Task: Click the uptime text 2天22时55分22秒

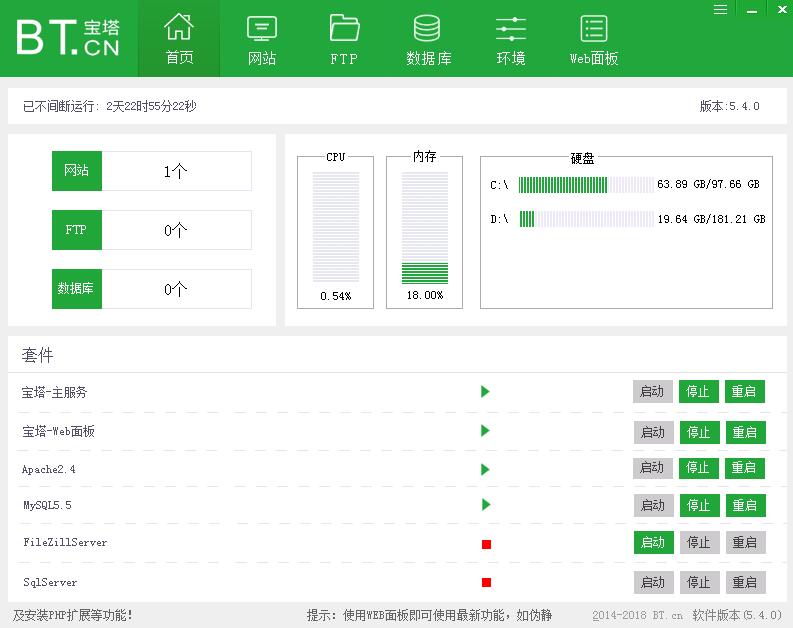Action: point(151,106)
